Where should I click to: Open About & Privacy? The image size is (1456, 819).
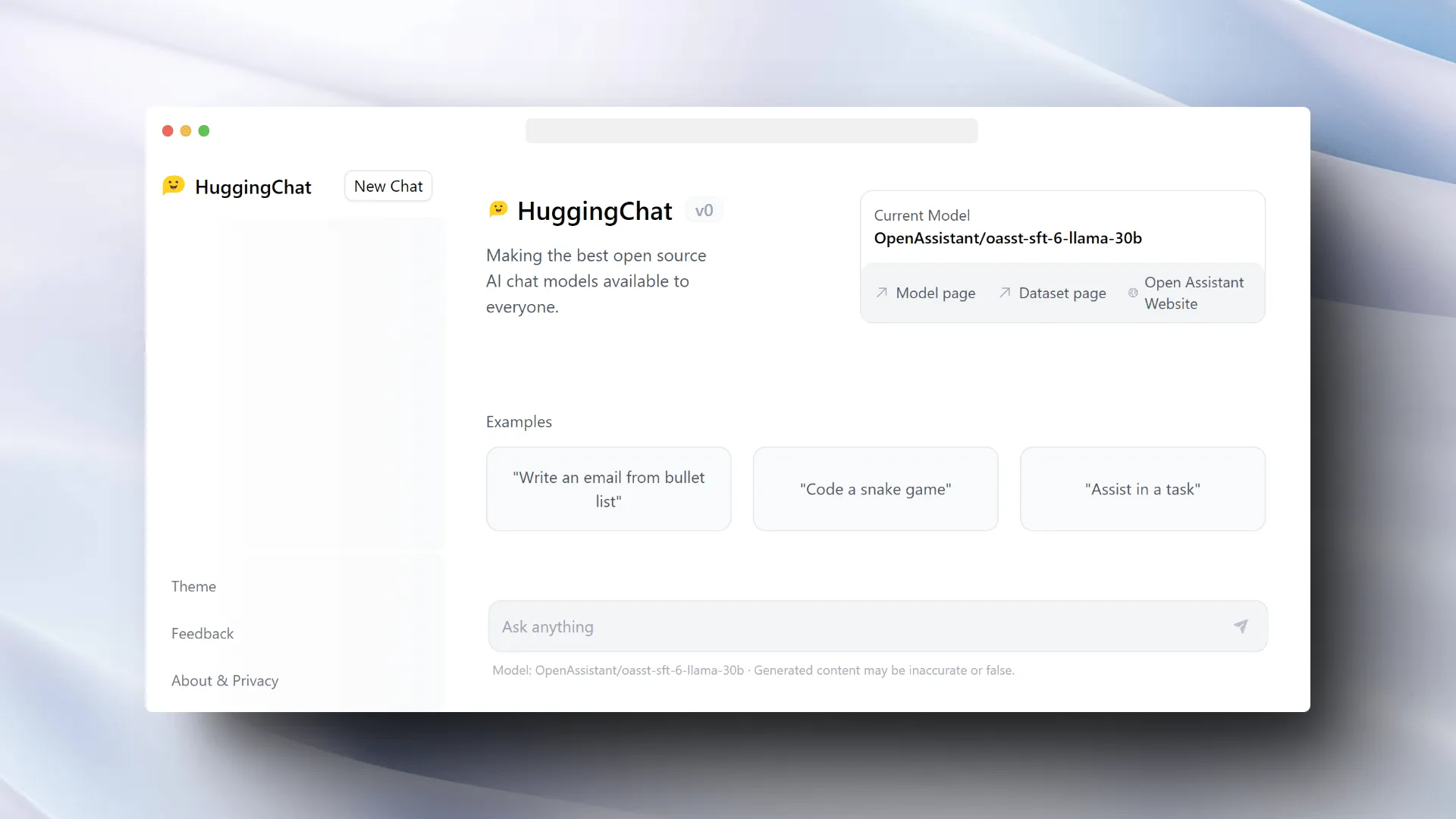[x=225, y=680]
